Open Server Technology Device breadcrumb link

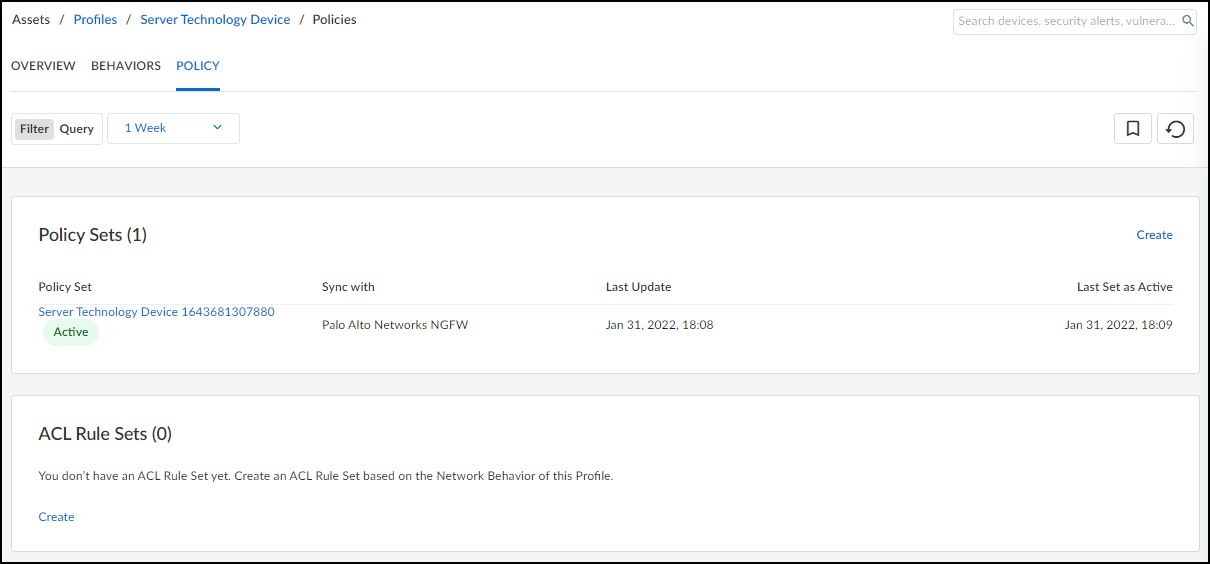click(x=215, y=20)
